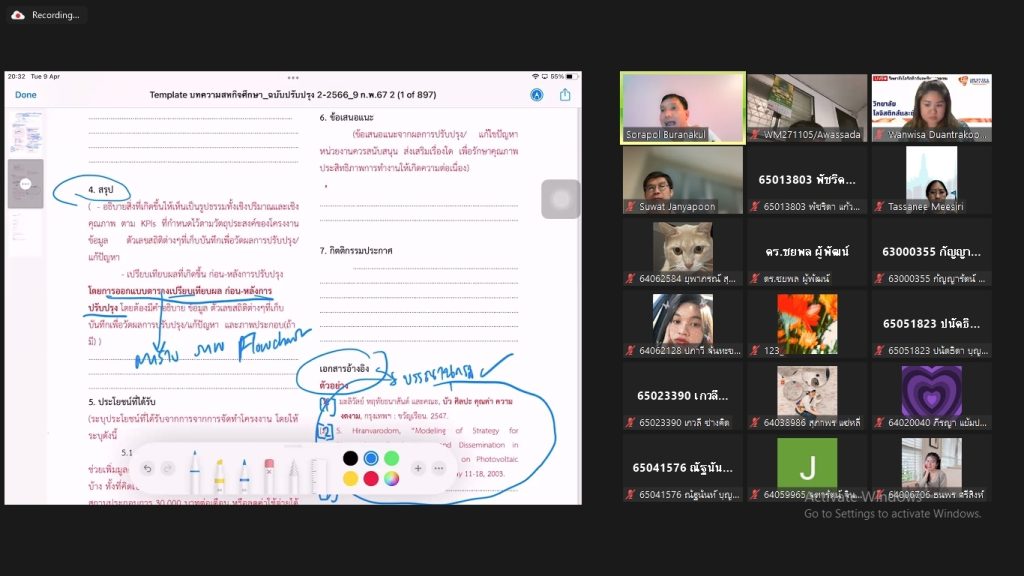Click the heading "5. ประโยชน์ที่ได้รับ"
This screenshot has width=1024, height=576.
point(121,402)
